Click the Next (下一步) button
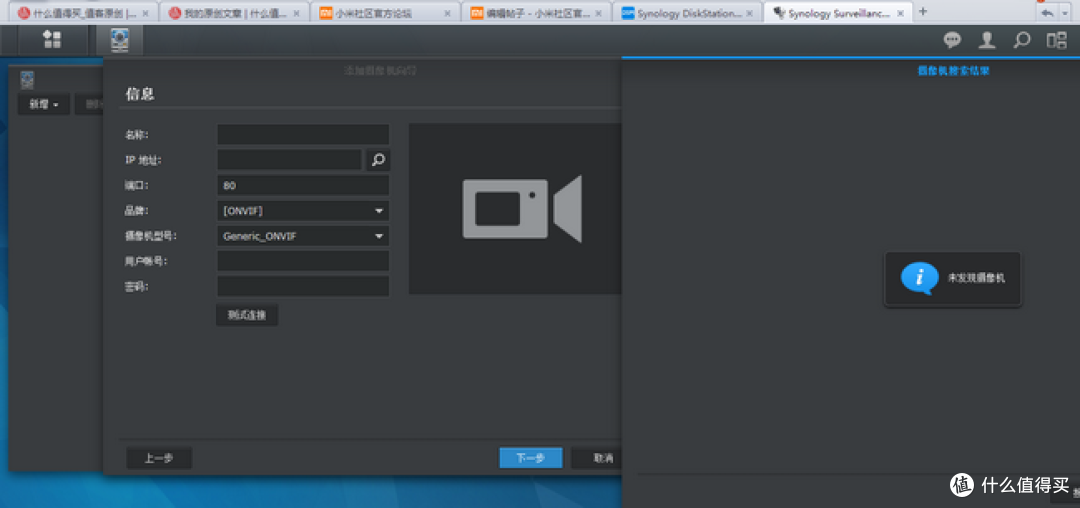Viewport: 1080px width, 508px height. tap(530, 458)
